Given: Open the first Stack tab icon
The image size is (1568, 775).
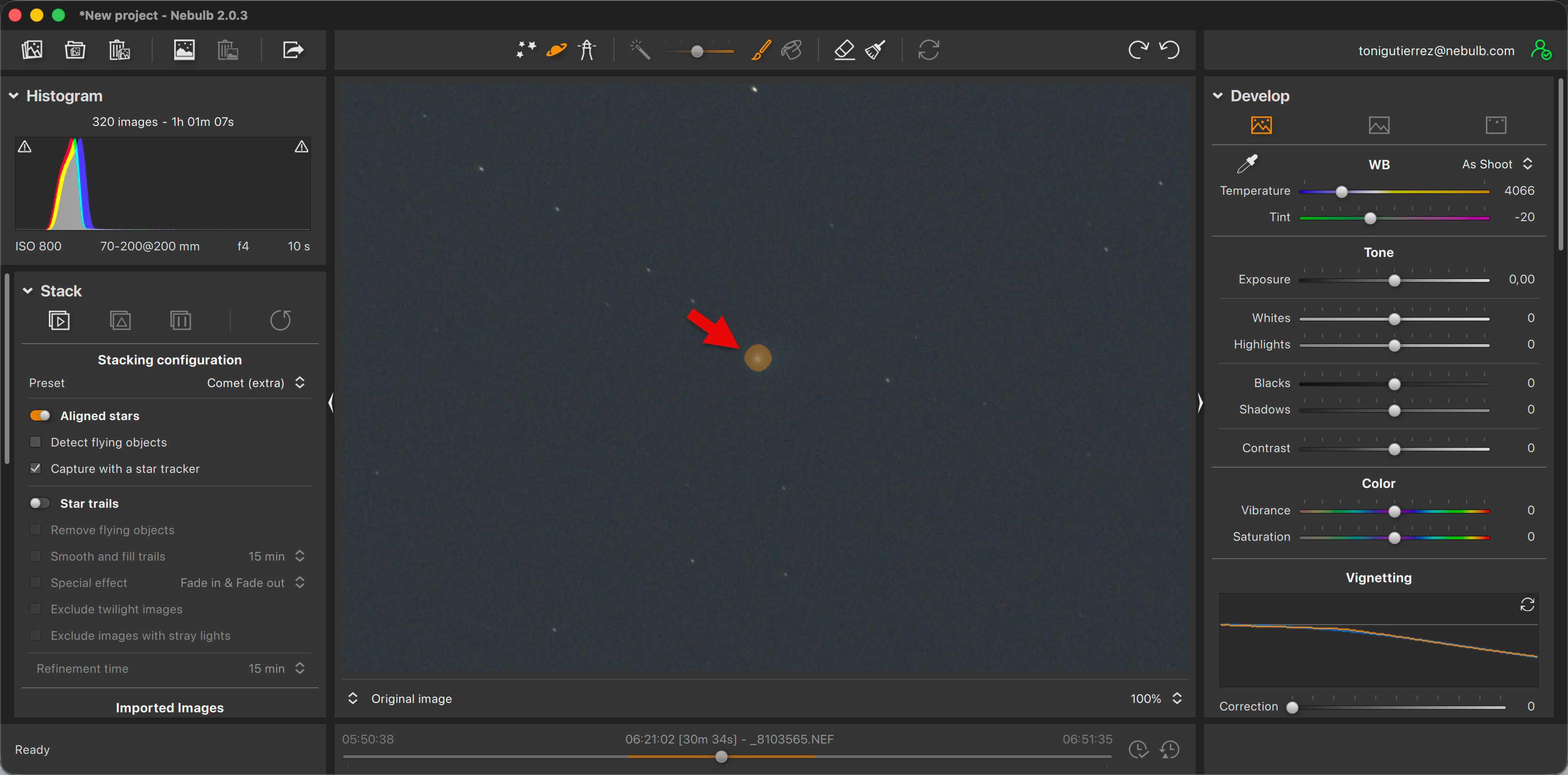Looking at the screenshot, I should [x=59, y=320].
